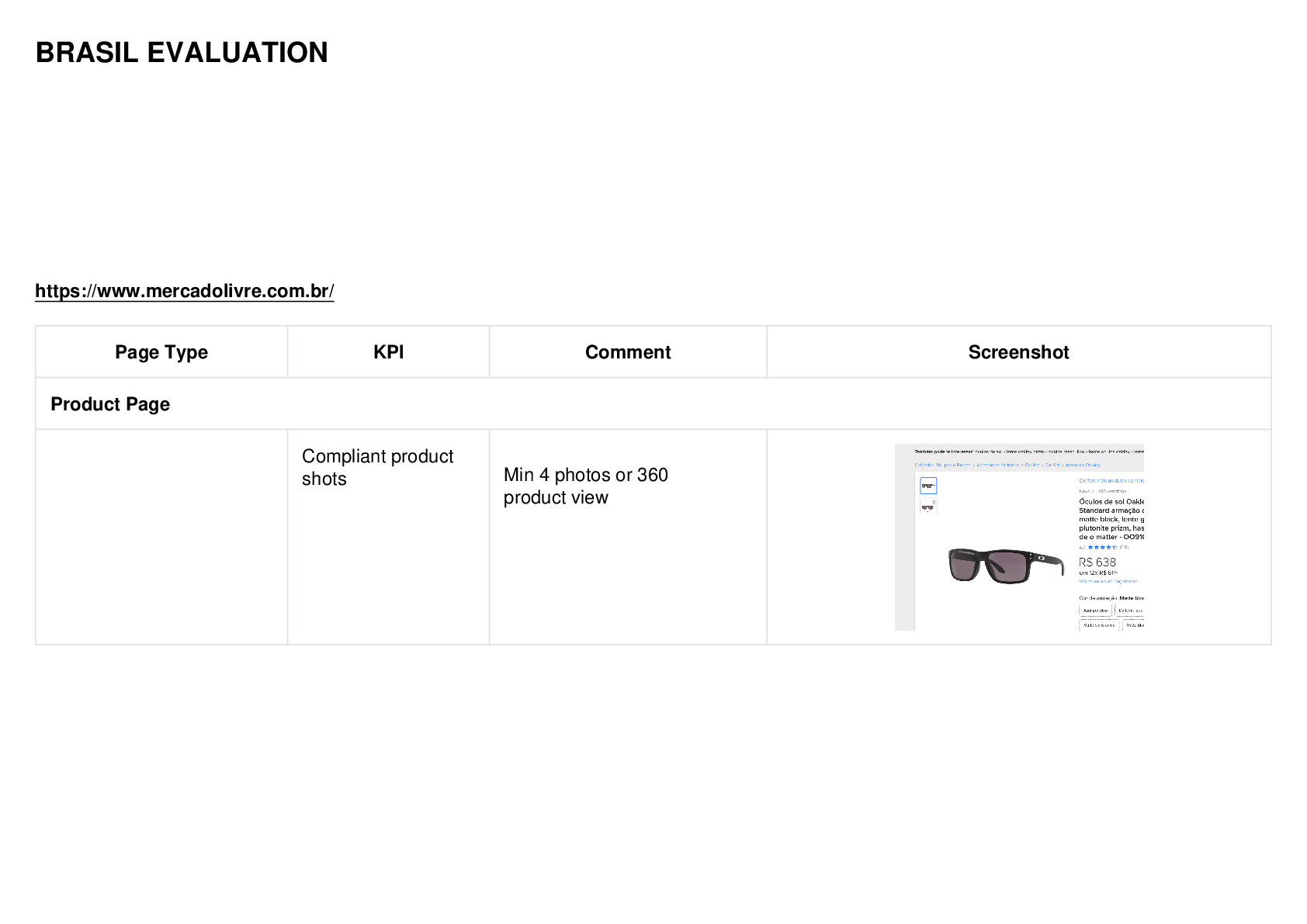Open the Conferir mais produtos link
1307x924 pixels.
pyautogui.click(x=1111, y=481)
